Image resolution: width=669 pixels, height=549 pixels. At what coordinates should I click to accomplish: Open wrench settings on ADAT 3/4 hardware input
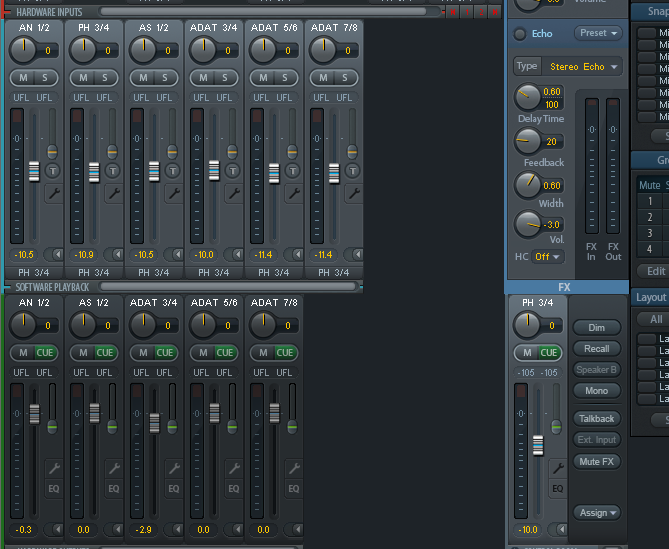[233, 194]
